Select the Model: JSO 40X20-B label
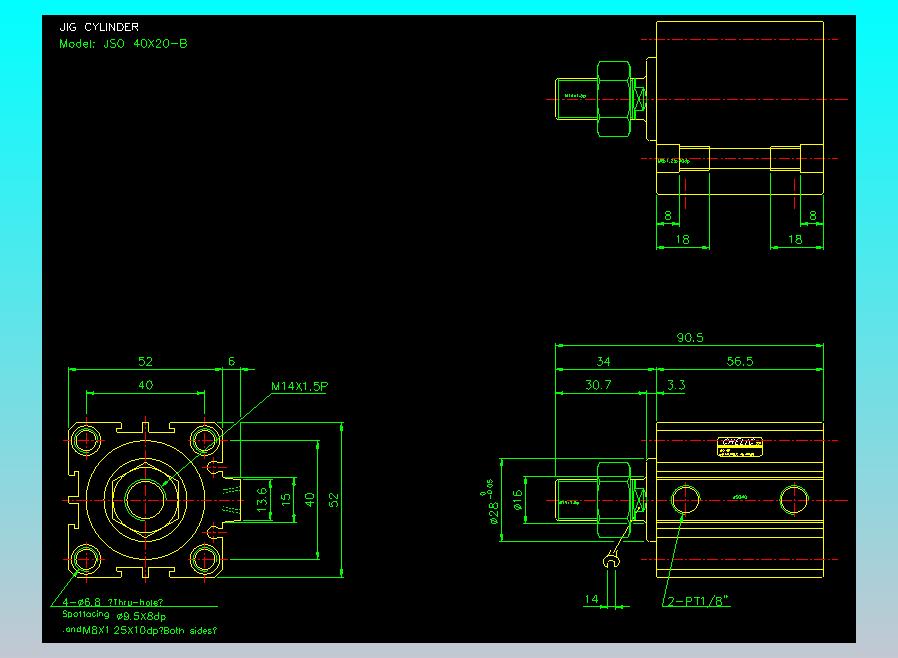Screen dimensions: 898x658 [123, 44]
